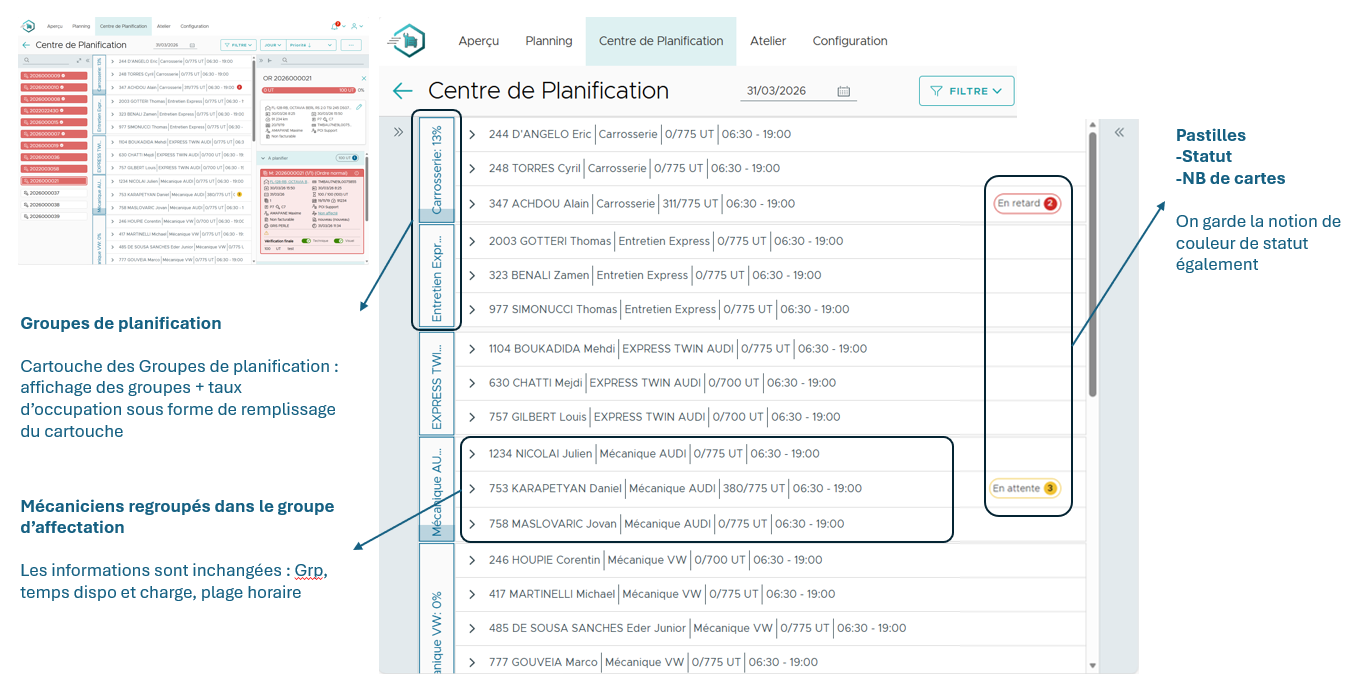Expand the large 347 ACHDOU Alain row
The image size is (1360, 697).
coord(472,204)
